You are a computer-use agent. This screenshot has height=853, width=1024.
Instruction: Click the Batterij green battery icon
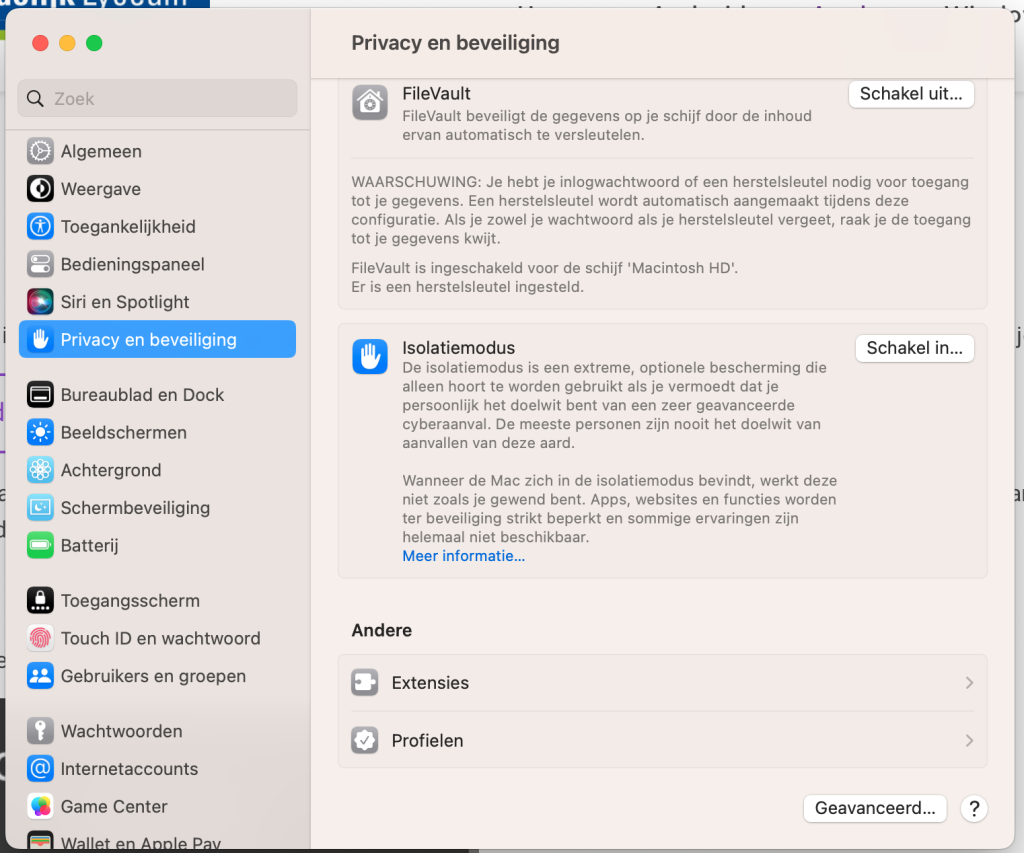click(x=40, y=546)
